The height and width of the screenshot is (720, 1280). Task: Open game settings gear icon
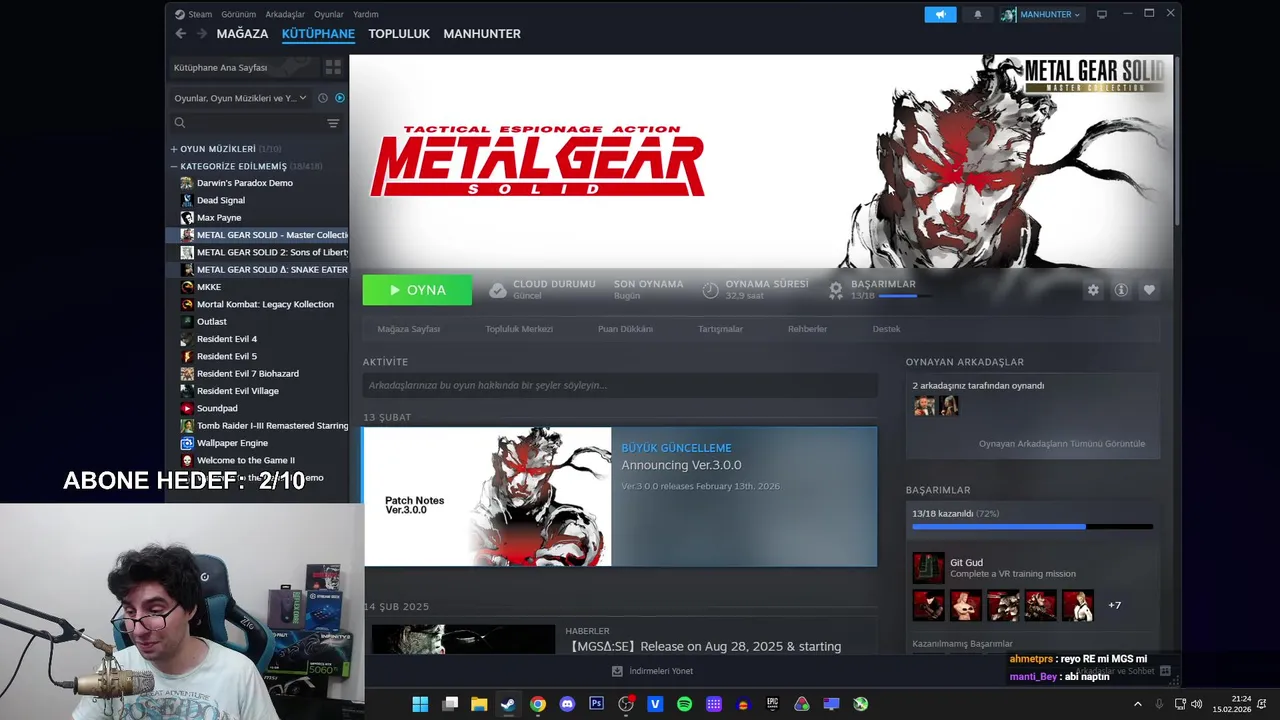[1093, 290]
